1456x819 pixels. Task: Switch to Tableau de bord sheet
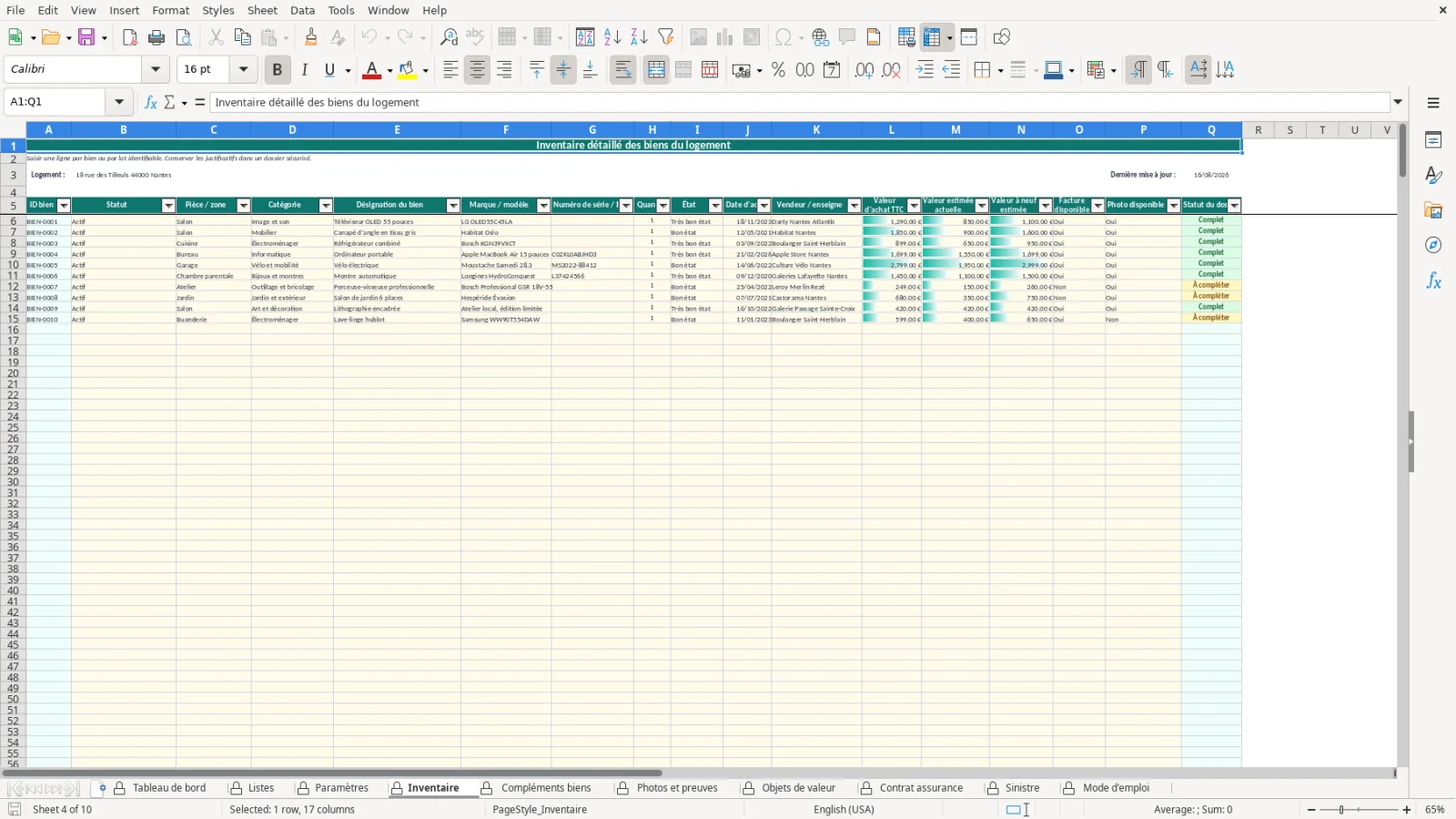pos(169,788)
